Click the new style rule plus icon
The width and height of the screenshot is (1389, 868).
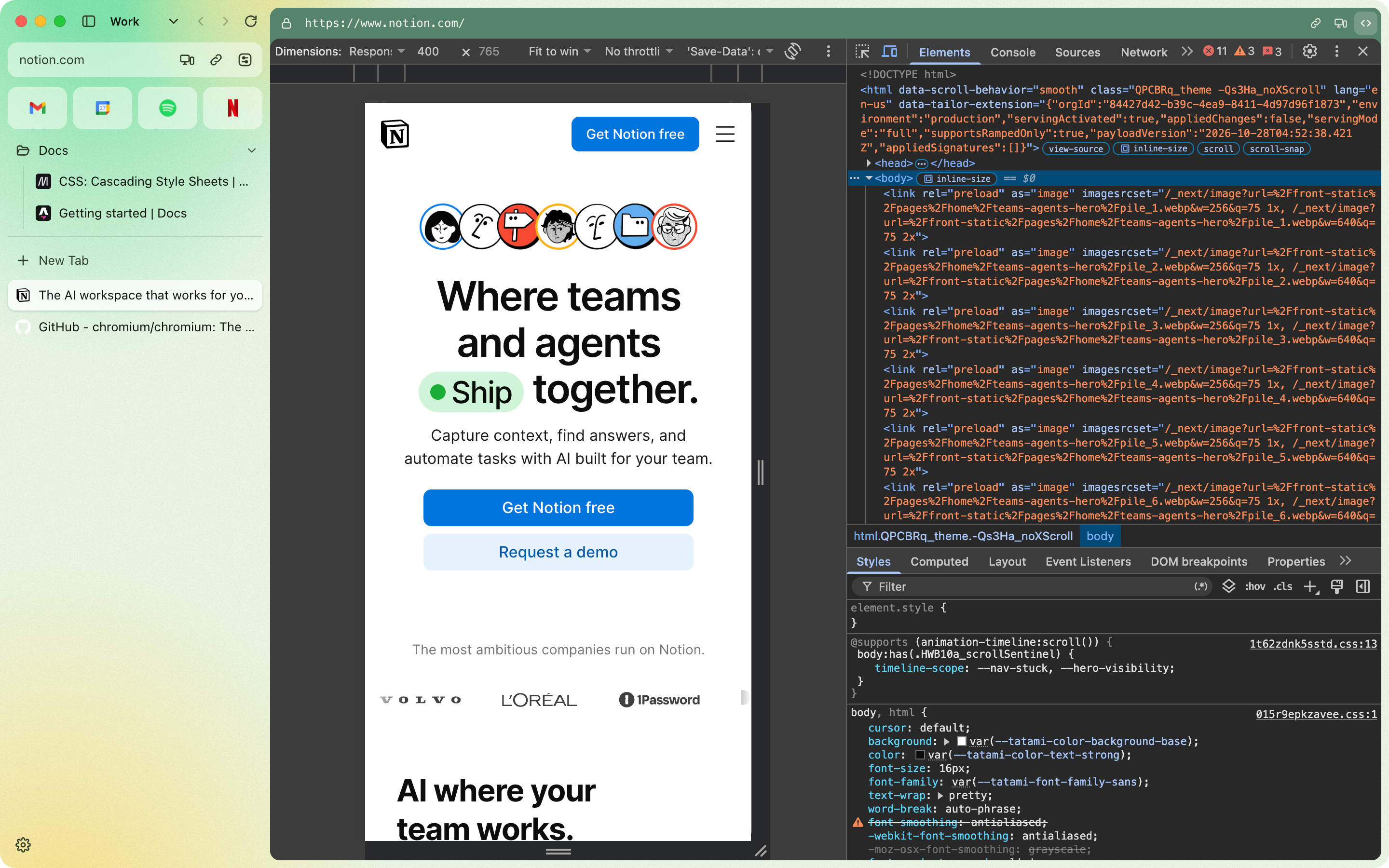click(x=1310, y=586)
